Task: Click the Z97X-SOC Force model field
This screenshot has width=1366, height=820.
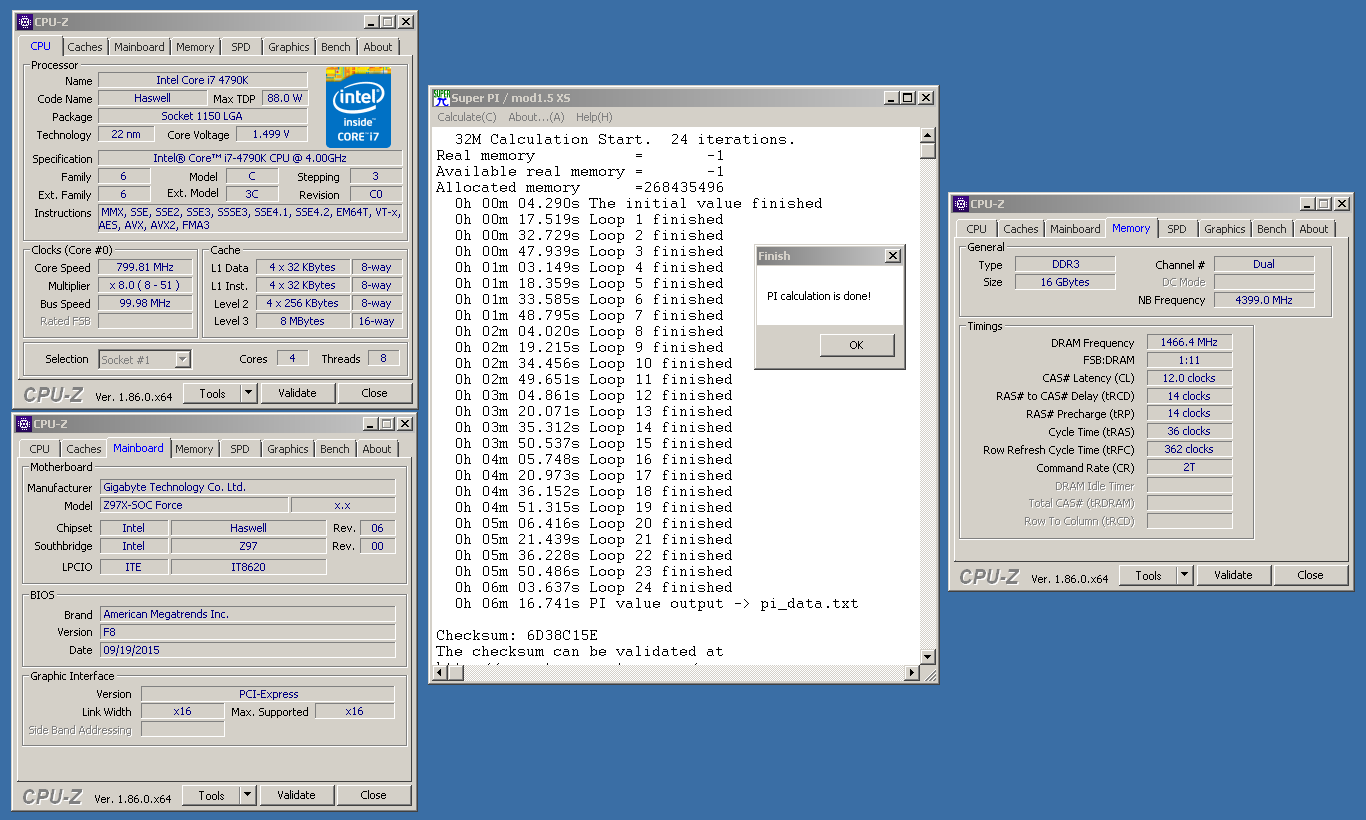Action: click(x=194, y=506)
